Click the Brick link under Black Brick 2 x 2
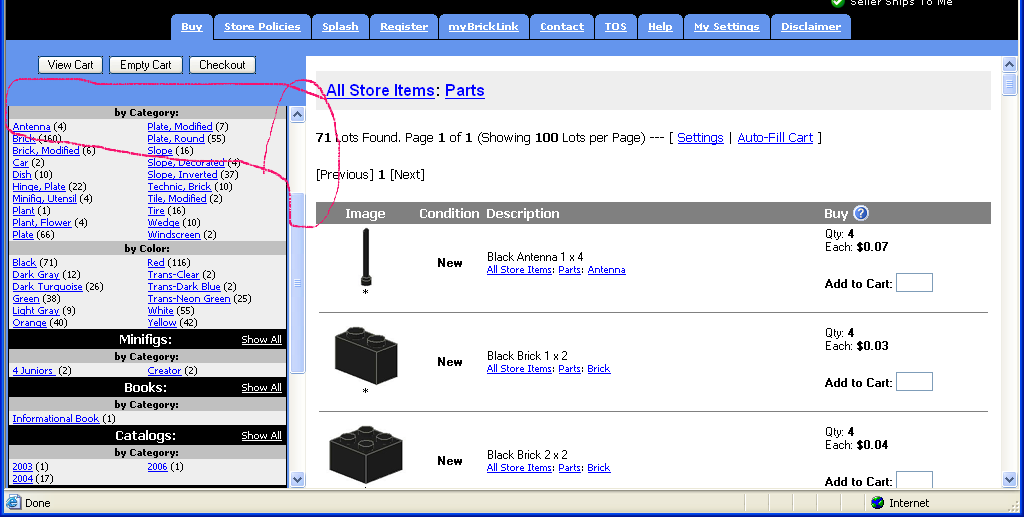Screen dimensions: 1024x517 click(x=598, y=467)
